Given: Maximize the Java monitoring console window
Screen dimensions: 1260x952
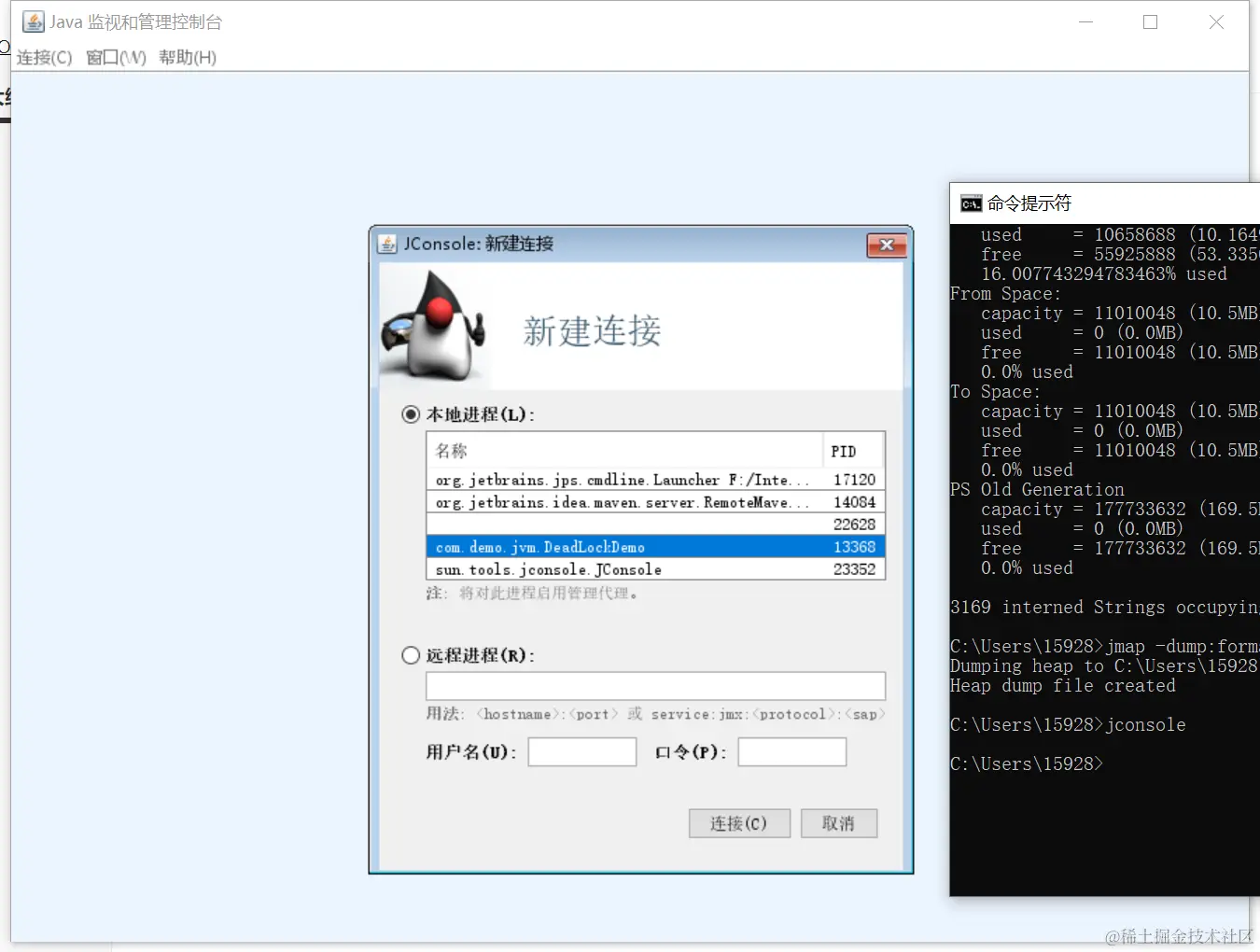Looking at the screenshot, I should [x=1150, y=21].
